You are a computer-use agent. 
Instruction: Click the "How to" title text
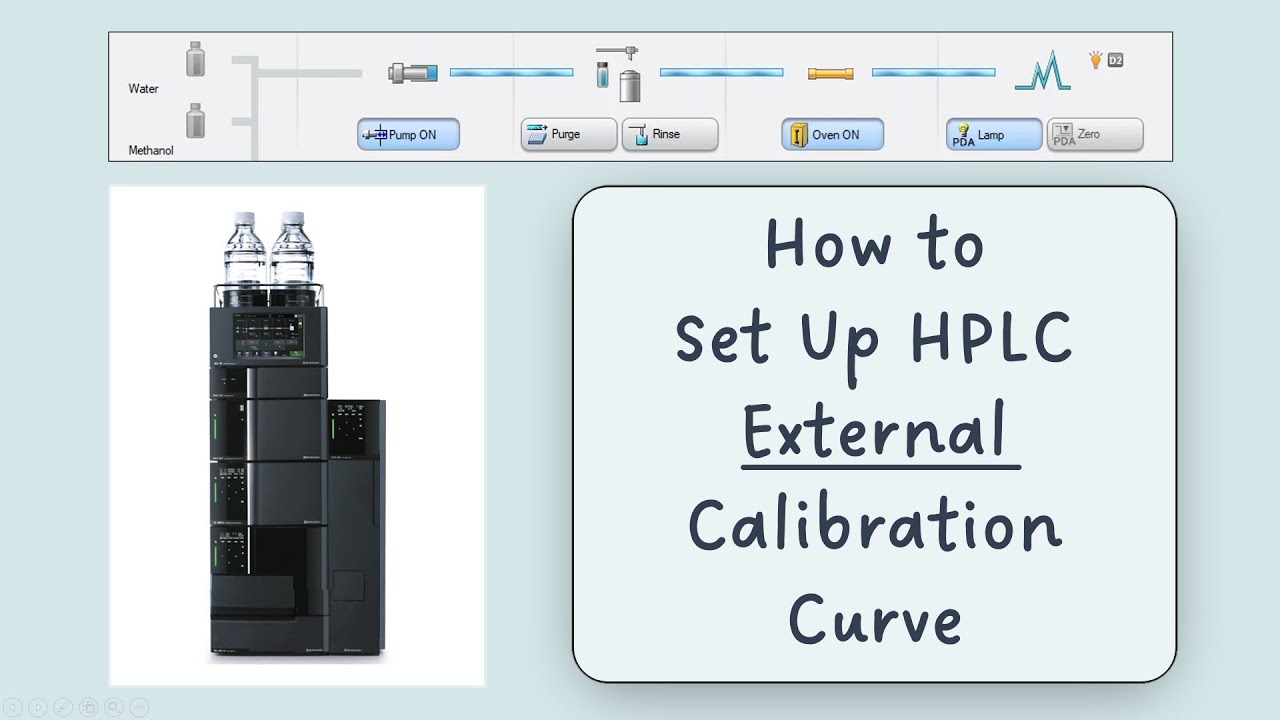coord(874,243)
